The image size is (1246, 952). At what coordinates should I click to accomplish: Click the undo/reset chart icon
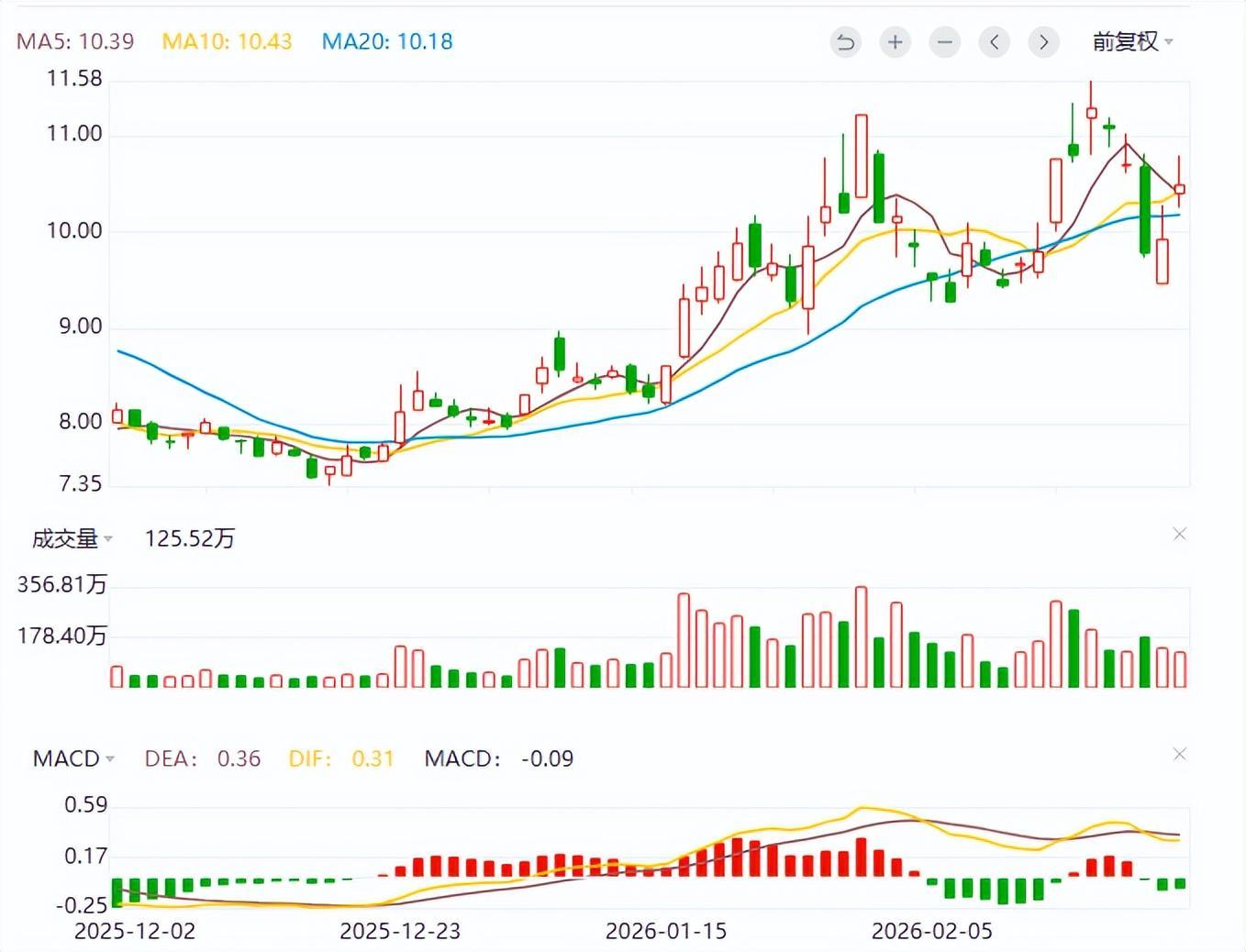(845, 42)
